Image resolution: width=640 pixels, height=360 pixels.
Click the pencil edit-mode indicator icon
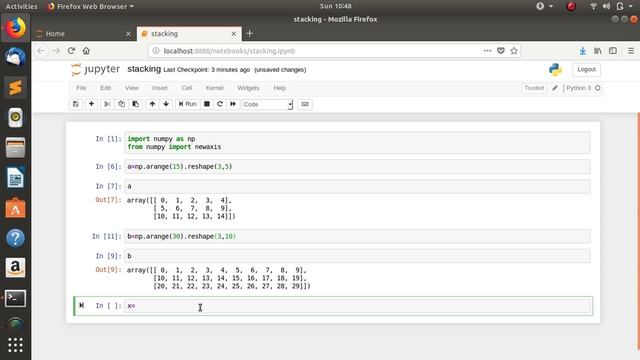[555, 88]
